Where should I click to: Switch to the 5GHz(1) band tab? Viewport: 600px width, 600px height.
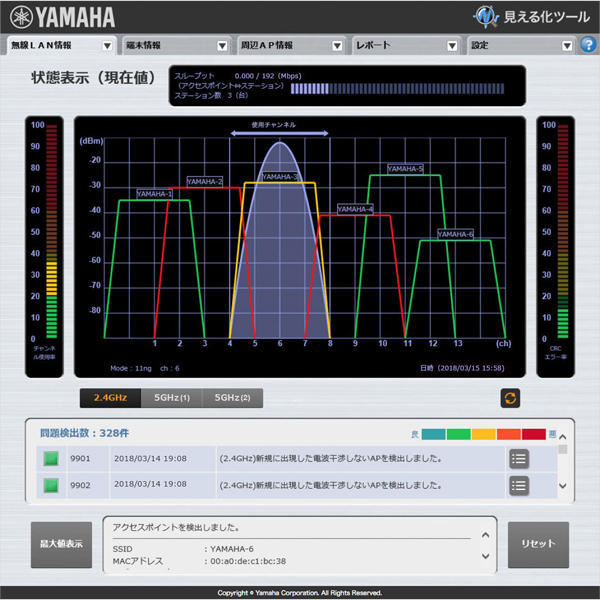click(x=172, y=398)
